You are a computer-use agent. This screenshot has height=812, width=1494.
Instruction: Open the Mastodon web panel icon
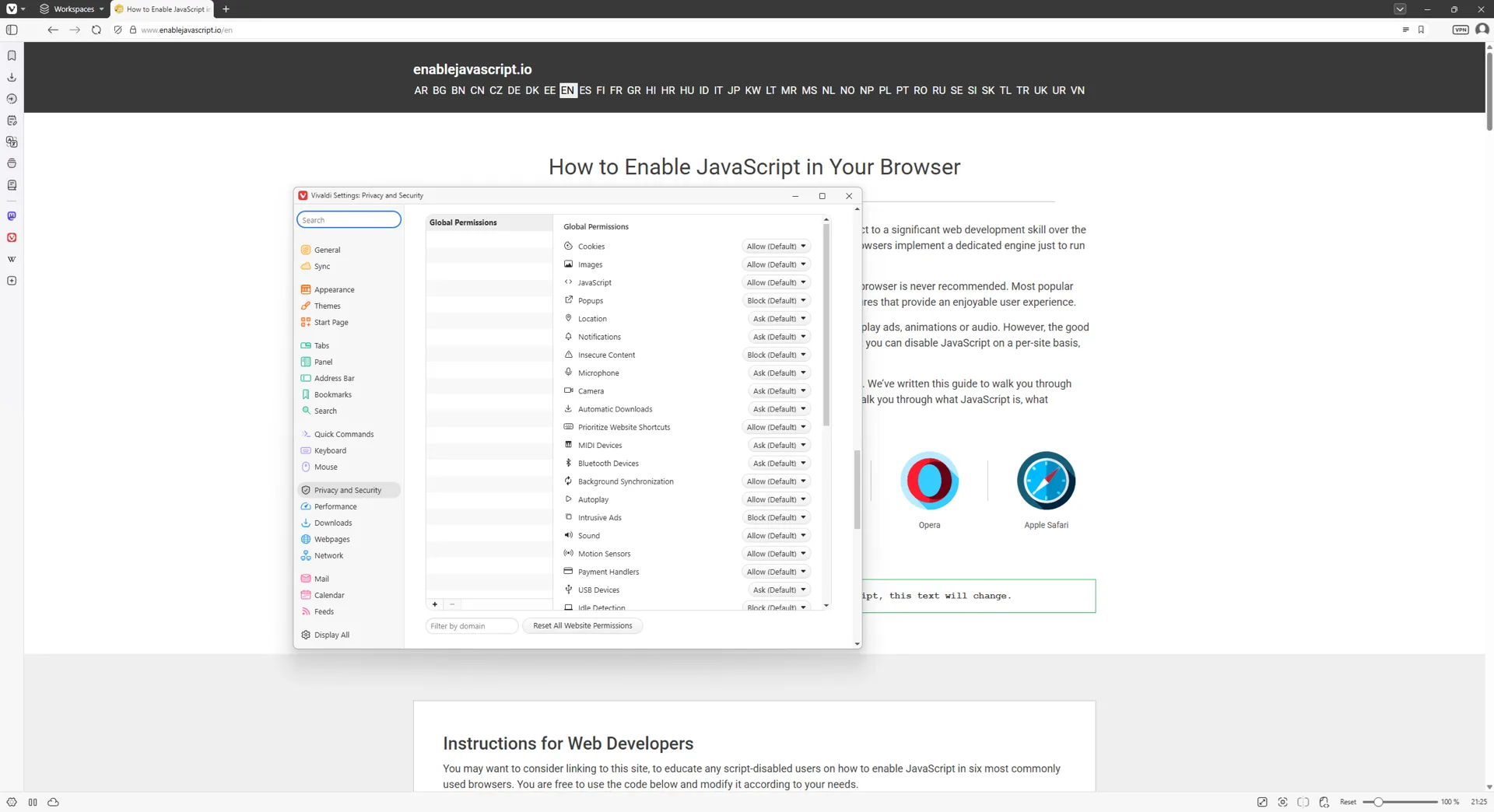(12, 216)
